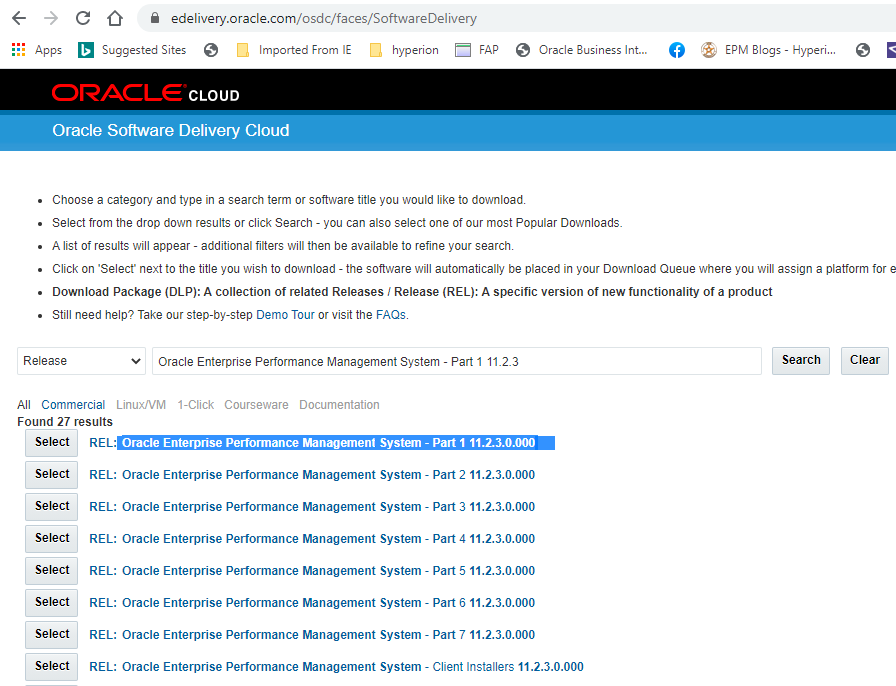Click Select button for Part 5
This screenshot has height=686, width=896.
(51, 571)
